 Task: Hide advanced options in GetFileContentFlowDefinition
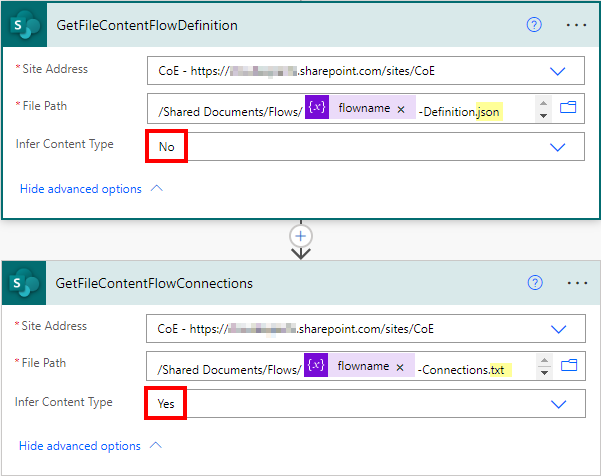pyautogui.click(x=91, y=189)
